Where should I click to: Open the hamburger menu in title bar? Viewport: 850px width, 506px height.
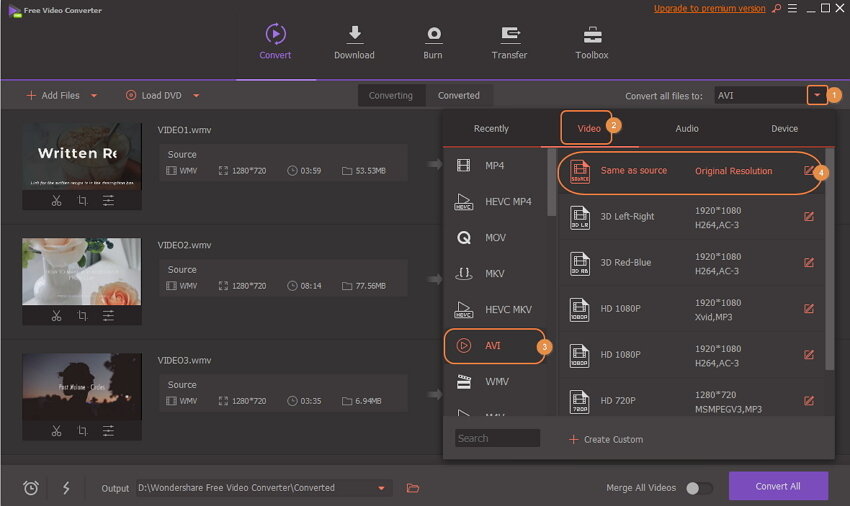pos(792,8)
